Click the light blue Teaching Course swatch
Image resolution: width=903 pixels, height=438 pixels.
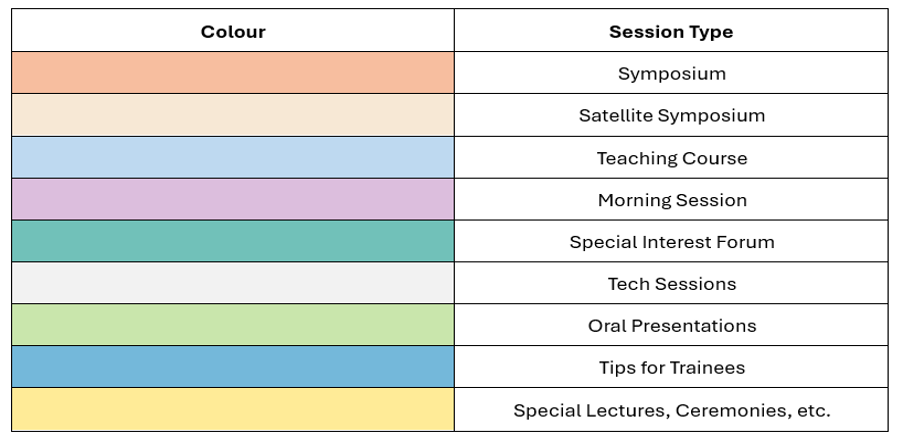pyautogui.click(x=233, y=158)
